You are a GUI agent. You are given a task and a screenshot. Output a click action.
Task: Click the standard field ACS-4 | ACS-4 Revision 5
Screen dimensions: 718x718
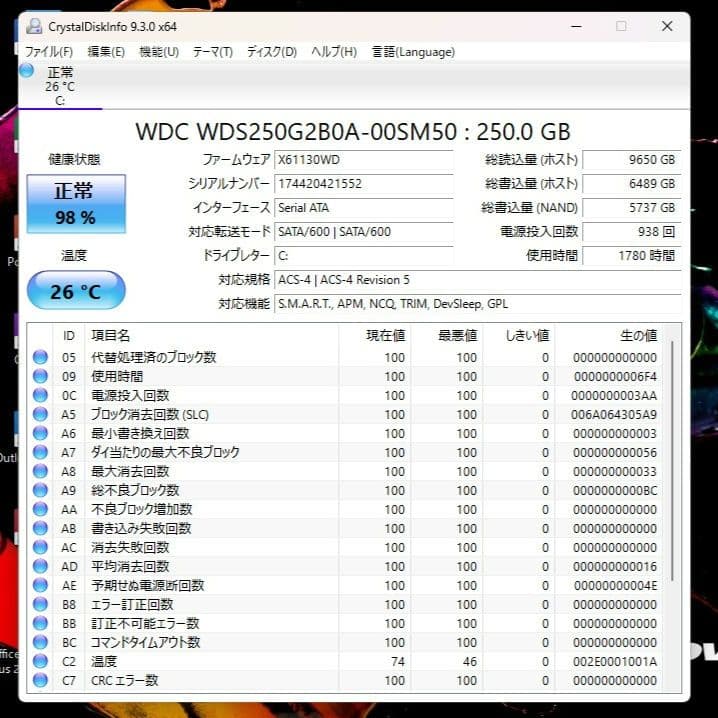[478, 280]
